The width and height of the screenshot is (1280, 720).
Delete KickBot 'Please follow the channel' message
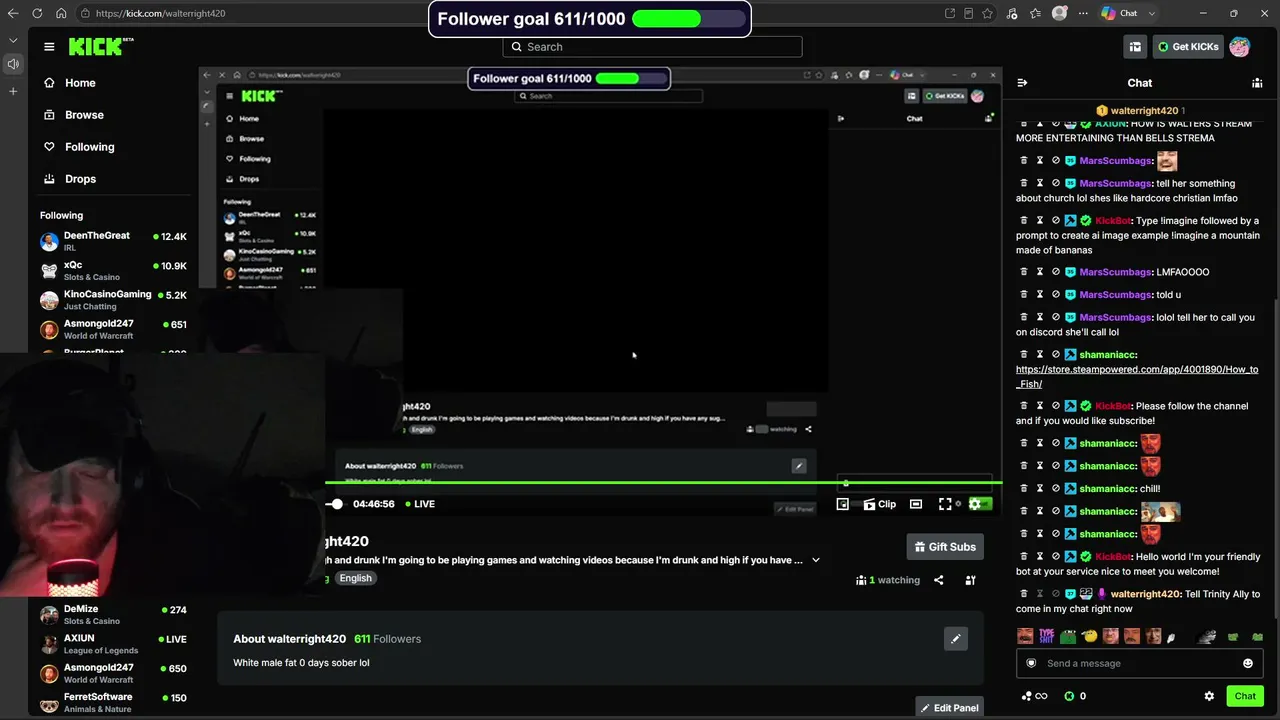pyautogui.click(x=1023, y=406)
